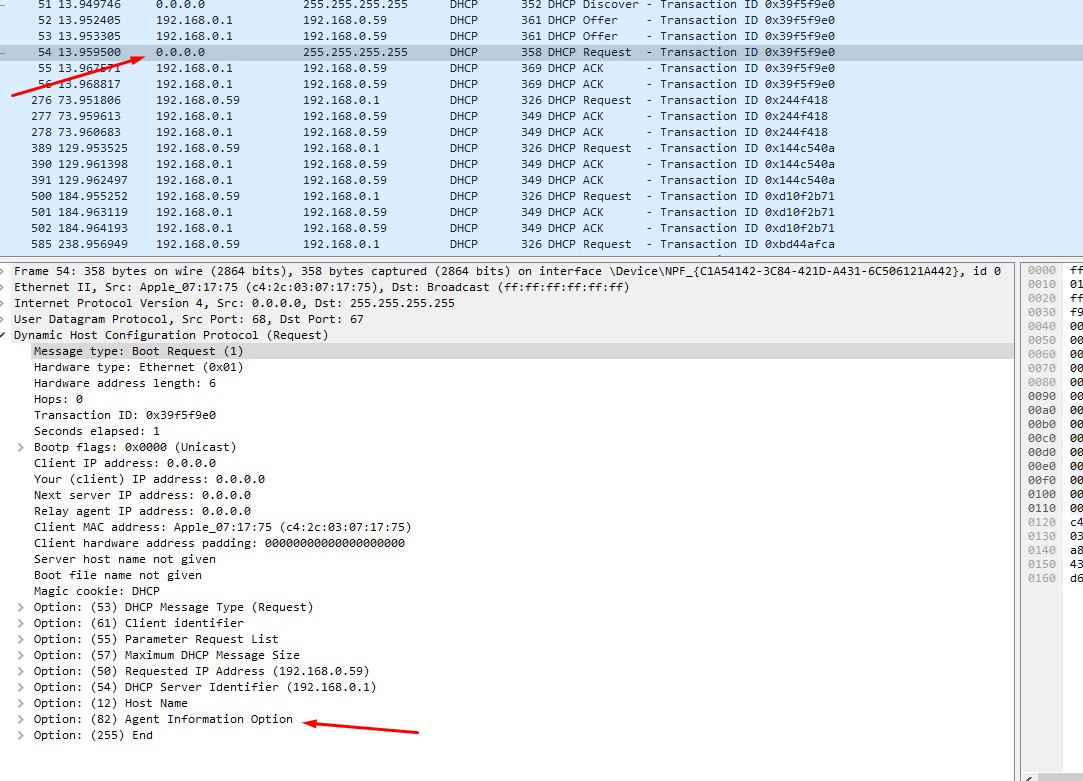Select packet 389 DHCP Request row
This screenshot has height=781, width=1083.
542,148
